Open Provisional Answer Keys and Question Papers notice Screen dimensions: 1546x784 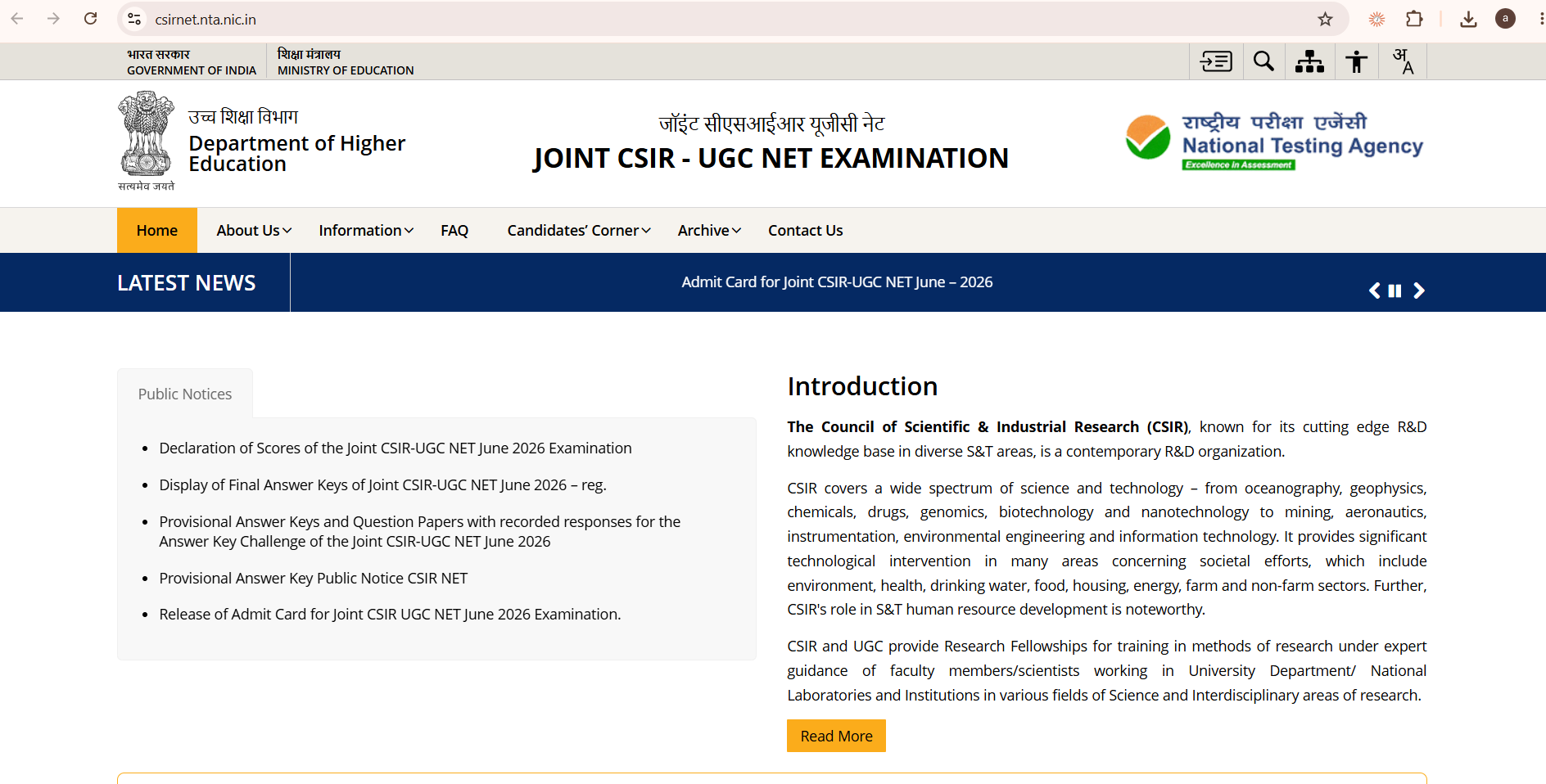(420, 531)
